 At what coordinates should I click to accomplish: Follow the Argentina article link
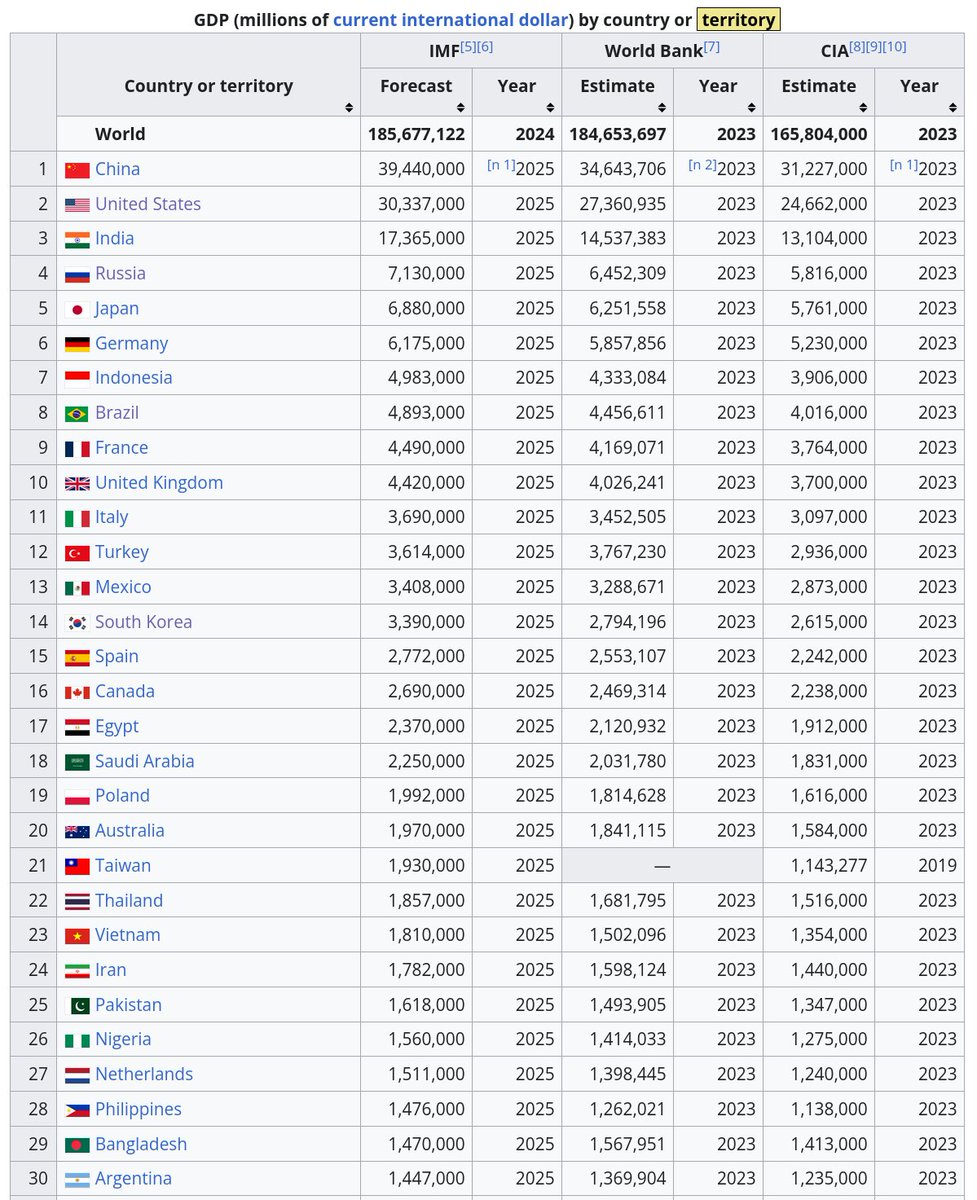click(x=133, y=1178)
